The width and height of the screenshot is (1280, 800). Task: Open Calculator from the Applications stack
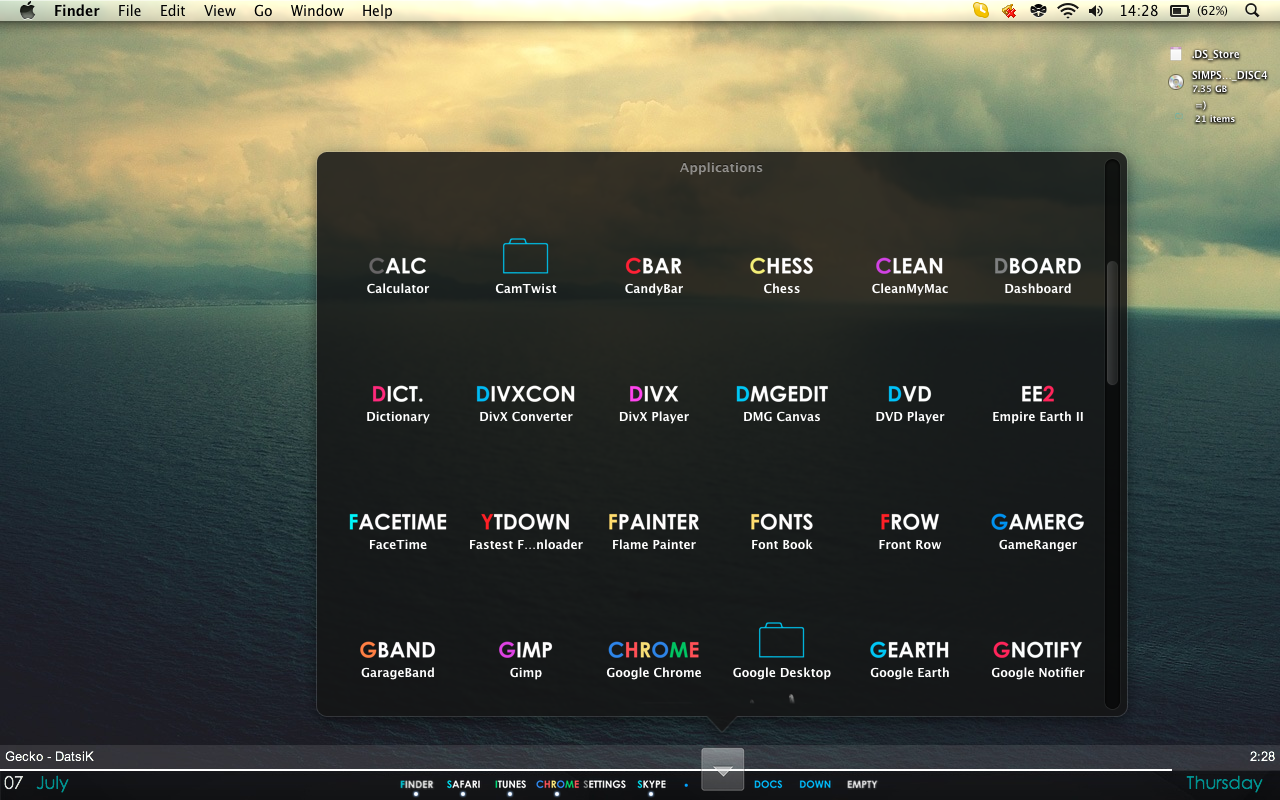397,275
